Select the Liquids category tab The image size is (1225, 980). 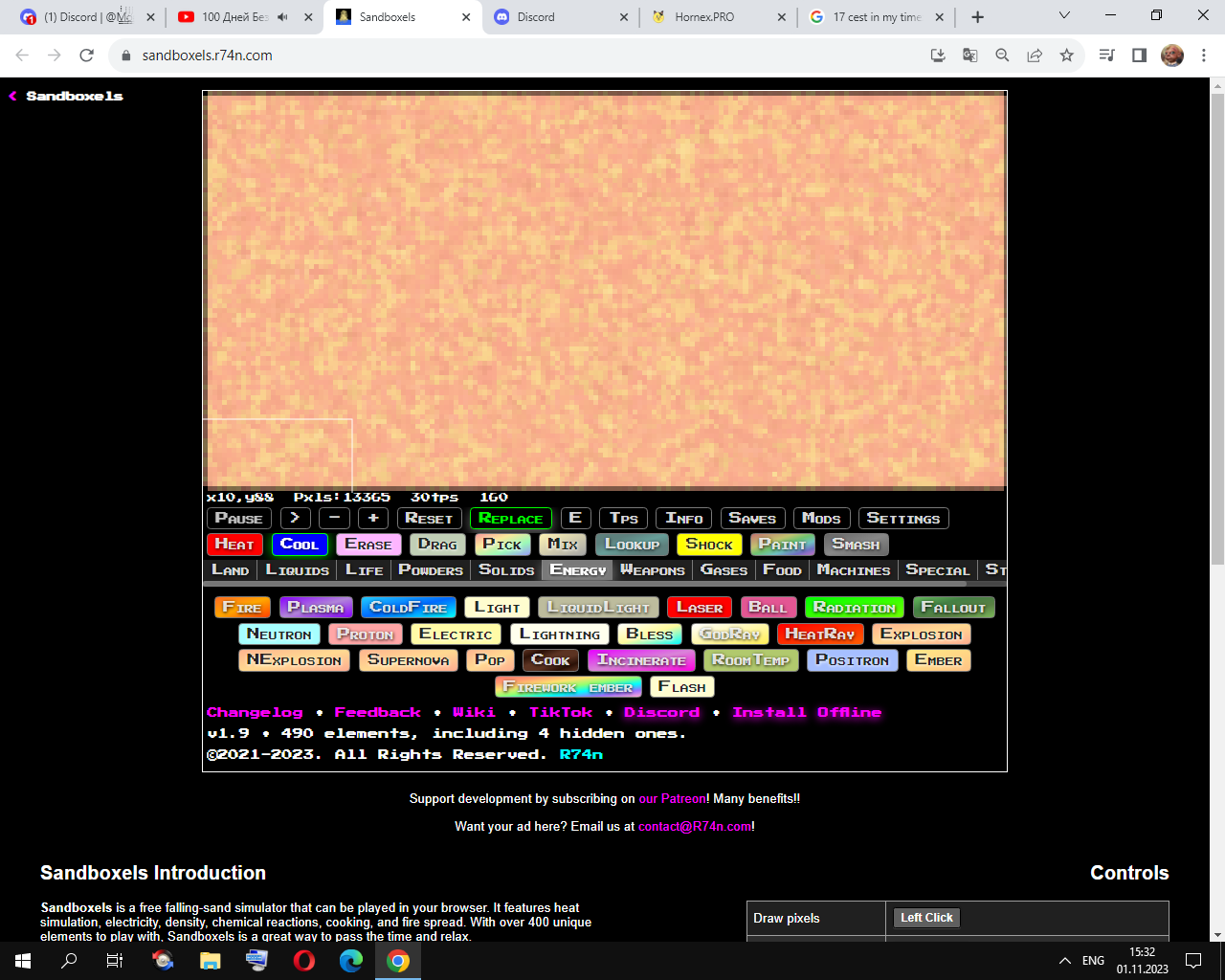[x=297, y=570]
